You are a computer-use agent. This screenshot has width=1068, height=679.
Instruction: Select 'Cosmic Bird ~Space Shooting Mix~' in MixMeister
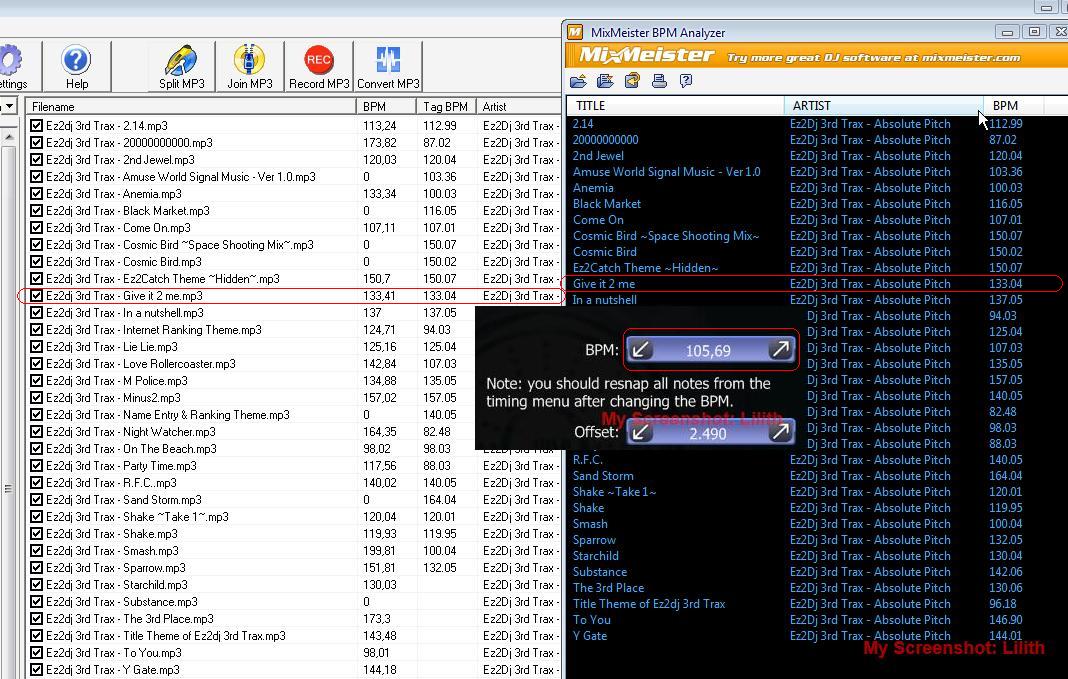point(666,236)
